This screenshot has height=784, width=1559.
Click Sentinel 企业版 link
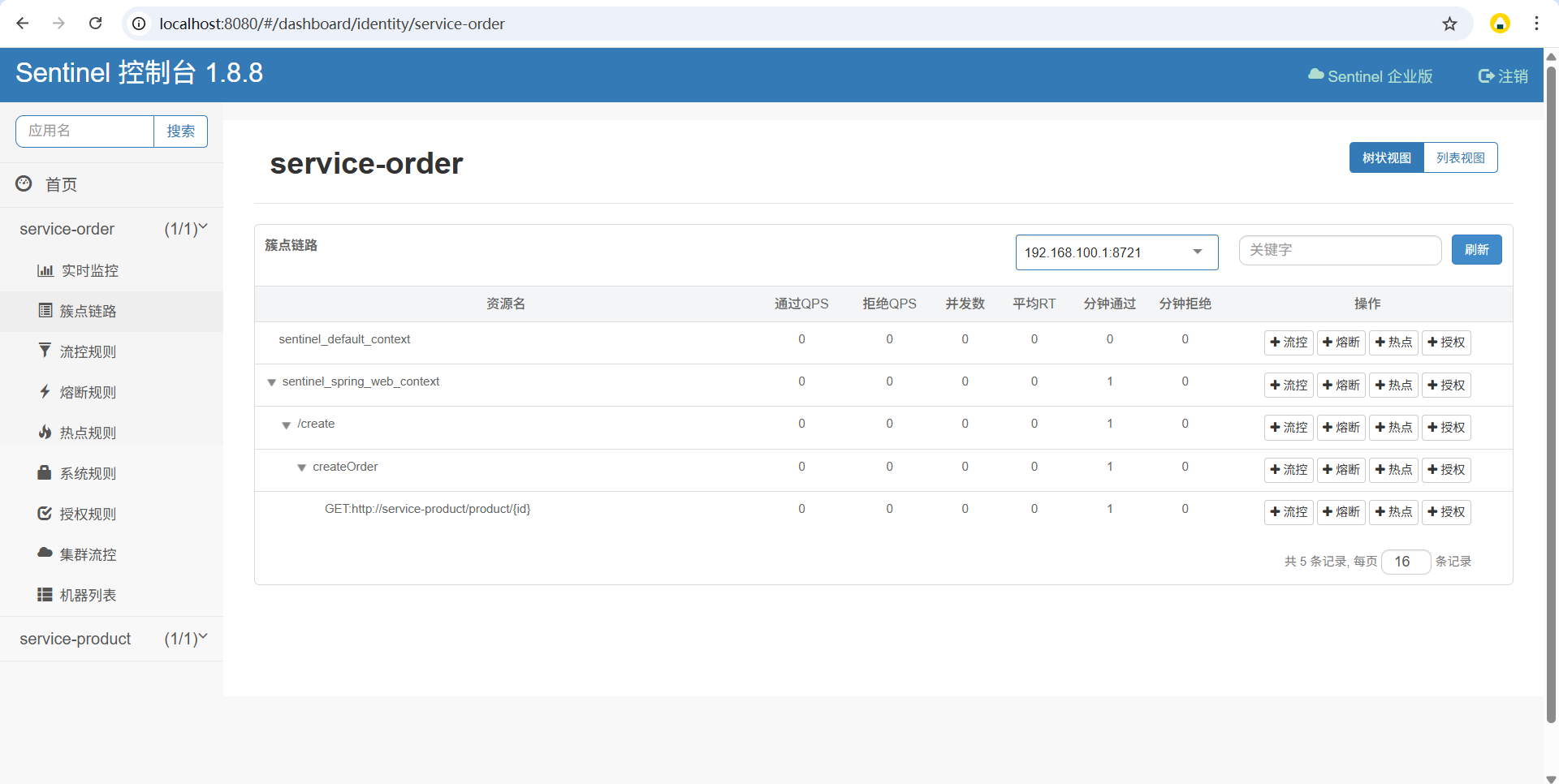tap(1371, 75)
